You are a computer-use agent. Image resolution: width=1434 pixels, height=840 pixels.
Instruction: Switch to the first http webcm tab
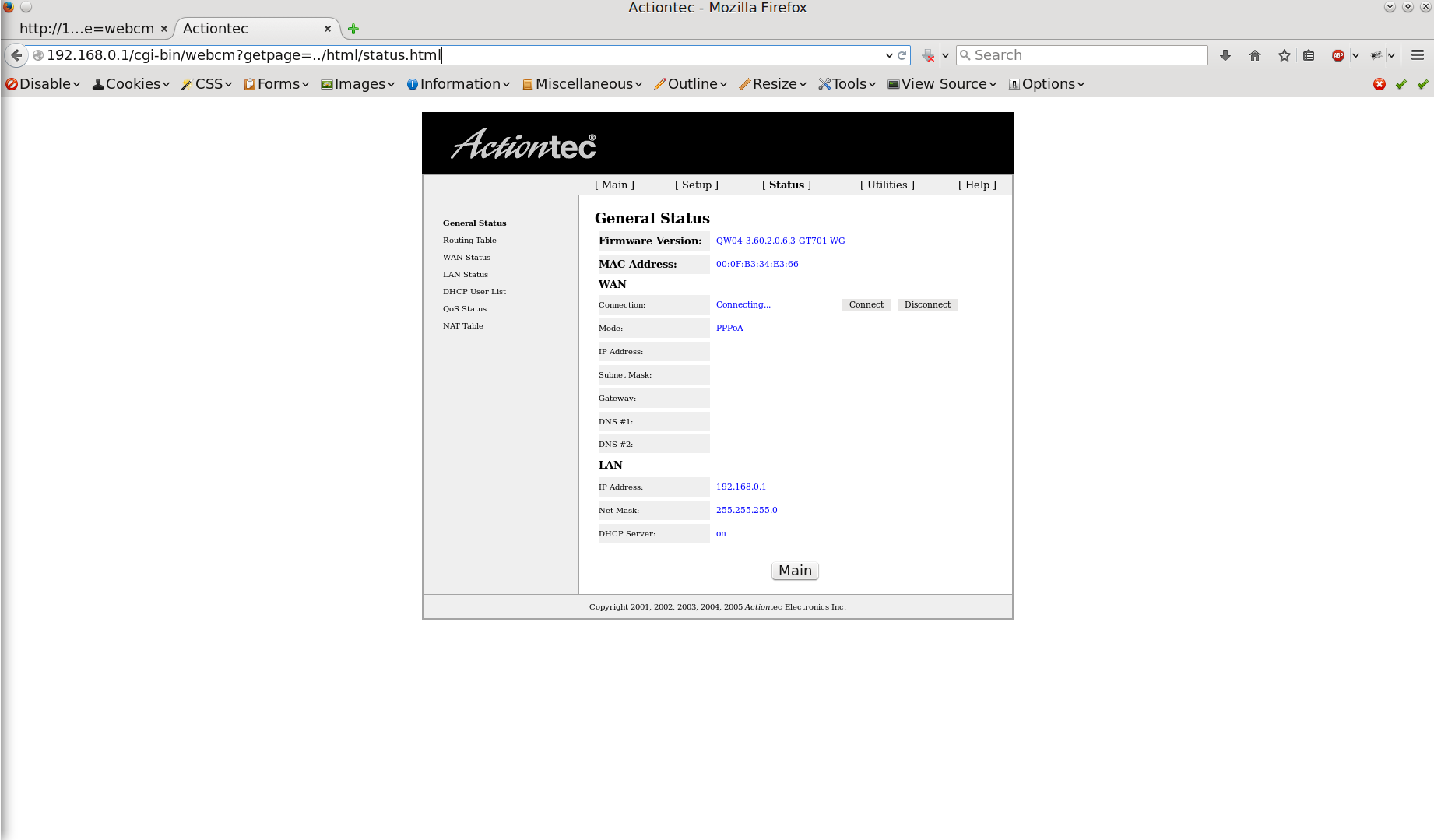(x=86, y=29)
